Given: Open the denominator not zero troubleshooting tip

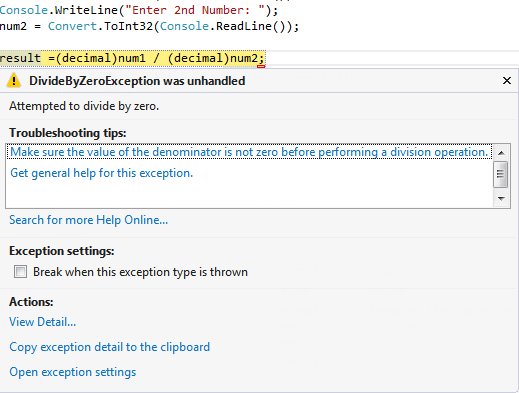Looking at the screenshot, I should coord(249,152).
